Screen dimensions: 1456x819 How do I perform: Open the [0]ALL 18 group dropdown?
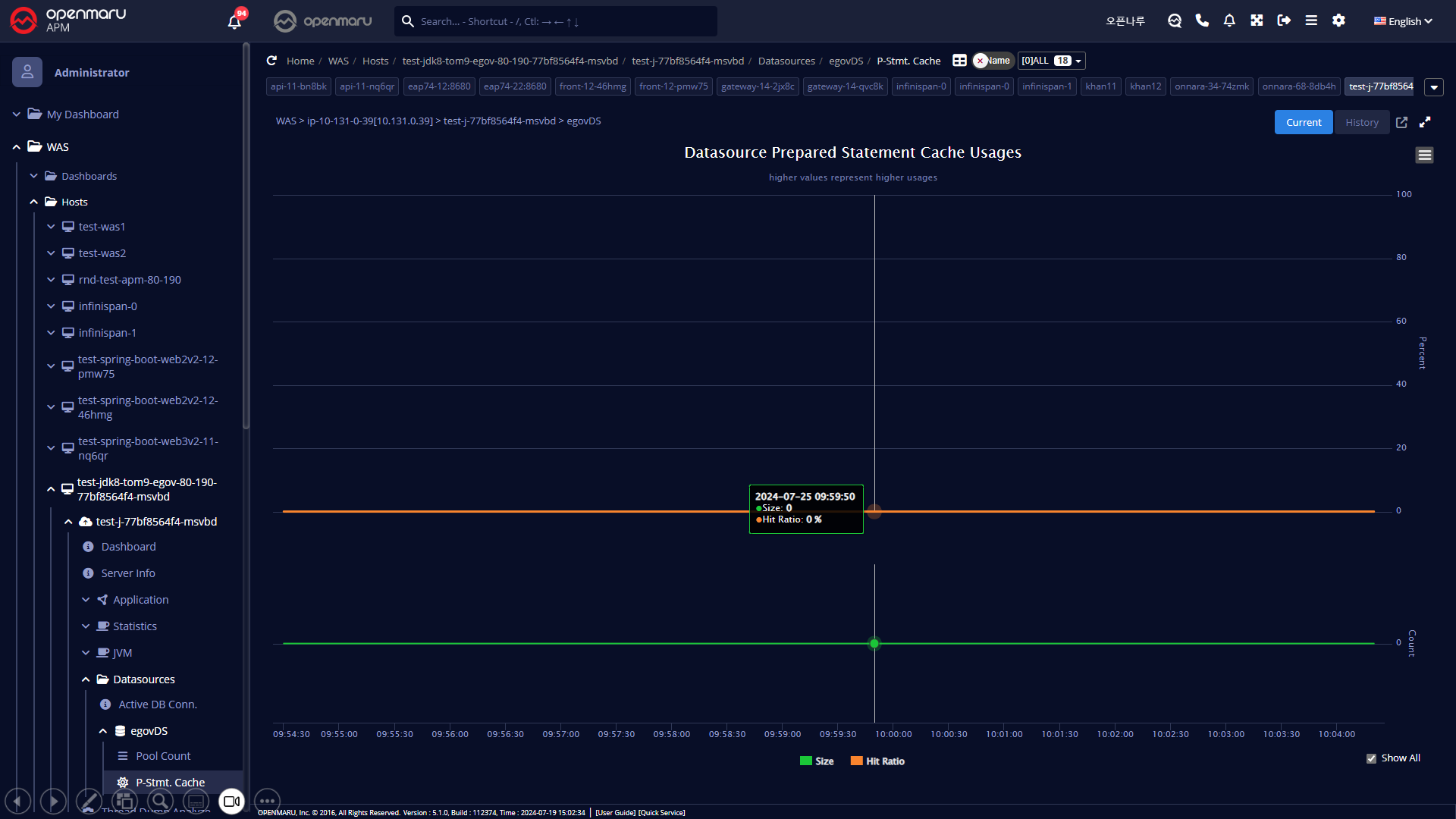(x=1051, y=61)
